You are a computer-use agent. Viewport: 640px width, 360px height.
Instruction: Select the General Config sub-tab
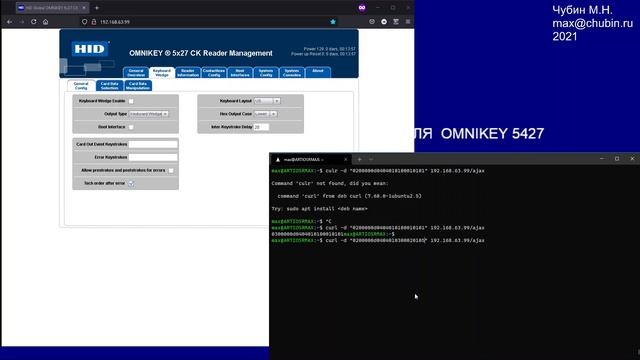click(x=81, y=86)
